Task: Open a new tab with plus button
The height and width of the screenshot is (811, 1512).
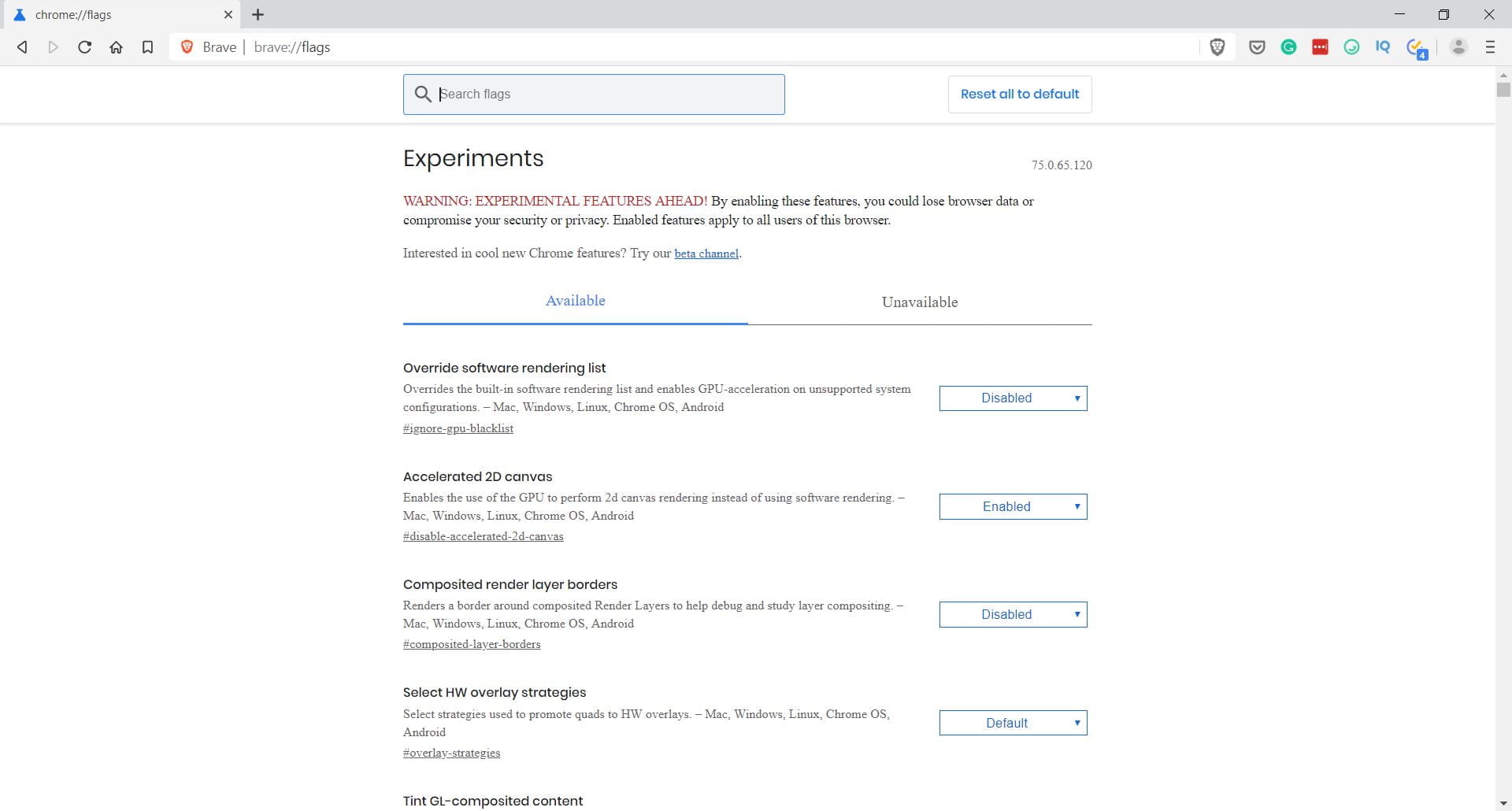Action: (x=258, y=14)
